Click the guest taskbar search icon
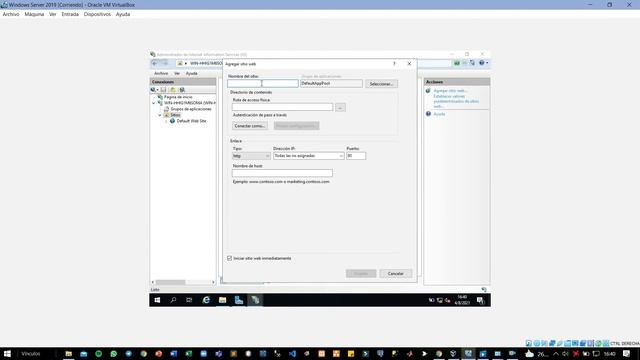This screenshot has width=640, height=360. click(173, 300)
